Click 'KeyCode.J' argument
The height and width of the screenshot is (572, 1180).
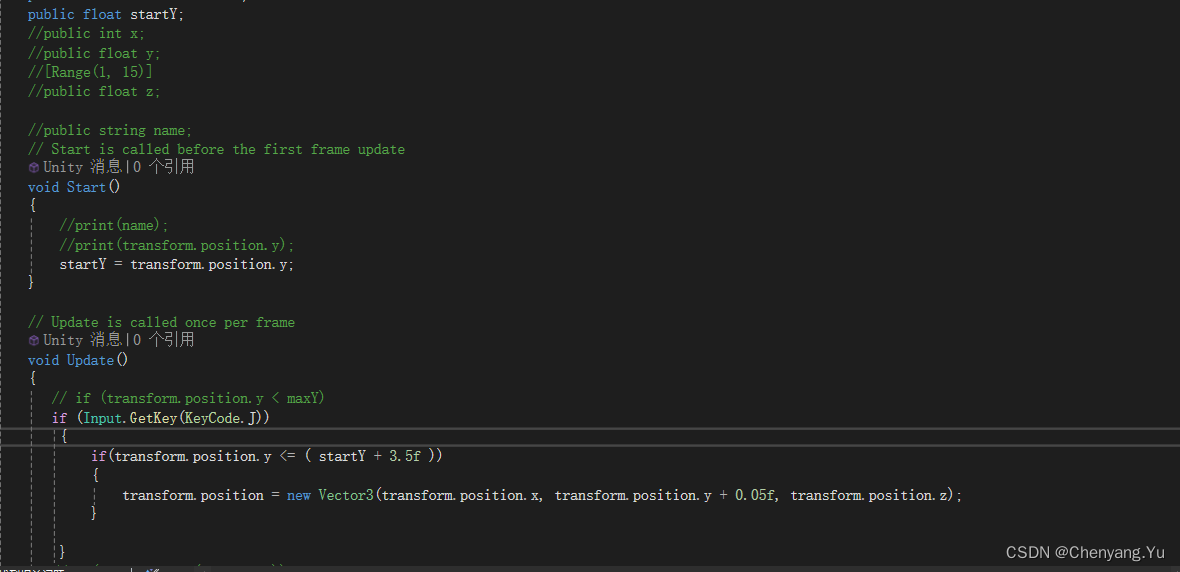click(220, 418)
